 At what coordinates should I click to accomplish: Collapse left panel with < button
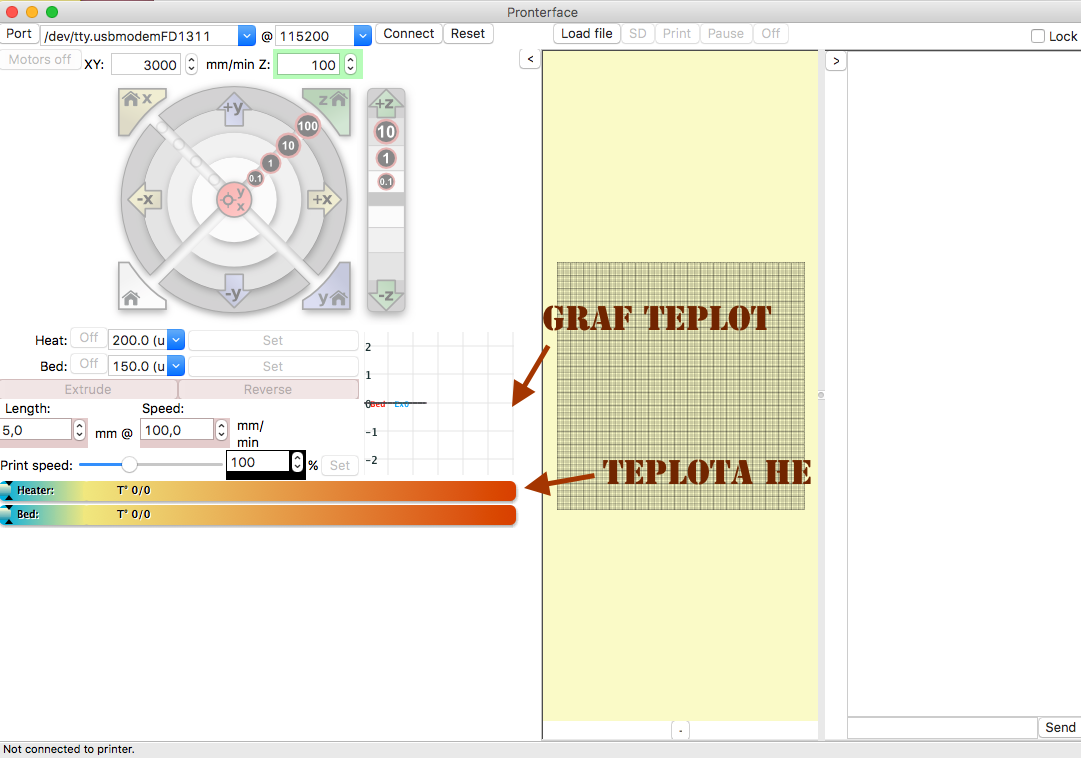530,60
